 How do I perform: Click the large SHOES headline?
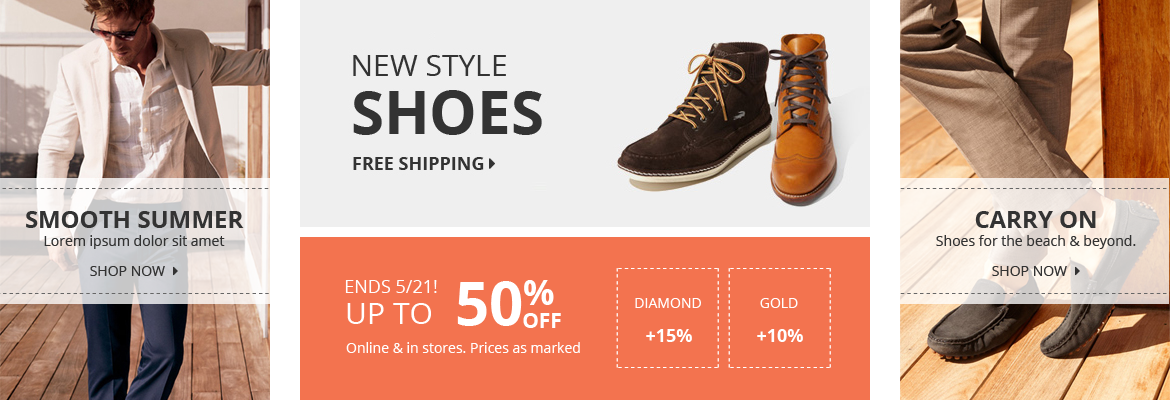(x=447, y=113)
